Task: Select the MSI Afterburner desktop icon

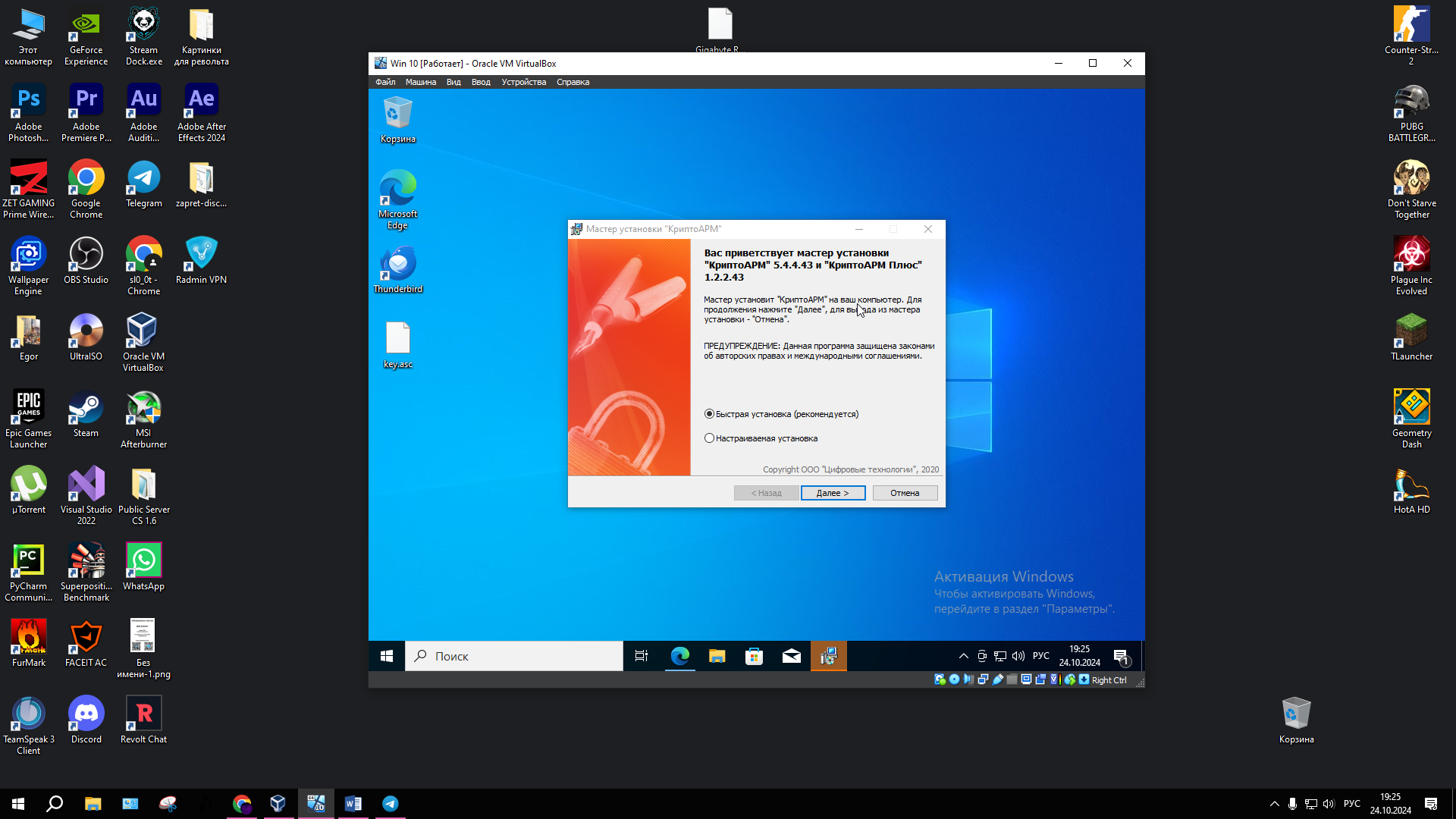Action: (144, 419)
